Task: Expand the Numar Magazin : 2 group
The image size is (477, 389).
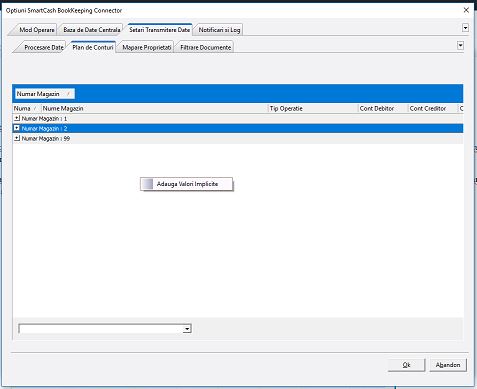Action: point(17,128)
